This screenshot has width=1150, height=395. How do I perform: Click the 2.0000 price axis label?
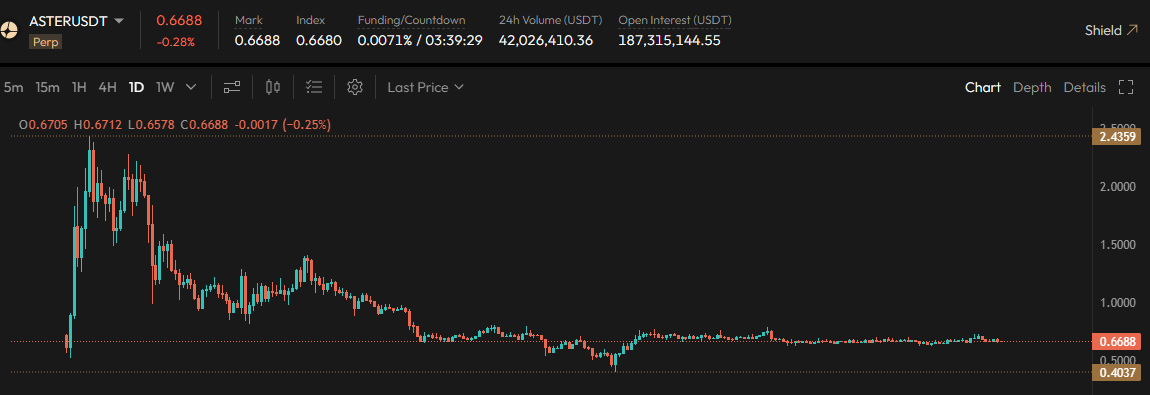click(x=1118, y=187)
